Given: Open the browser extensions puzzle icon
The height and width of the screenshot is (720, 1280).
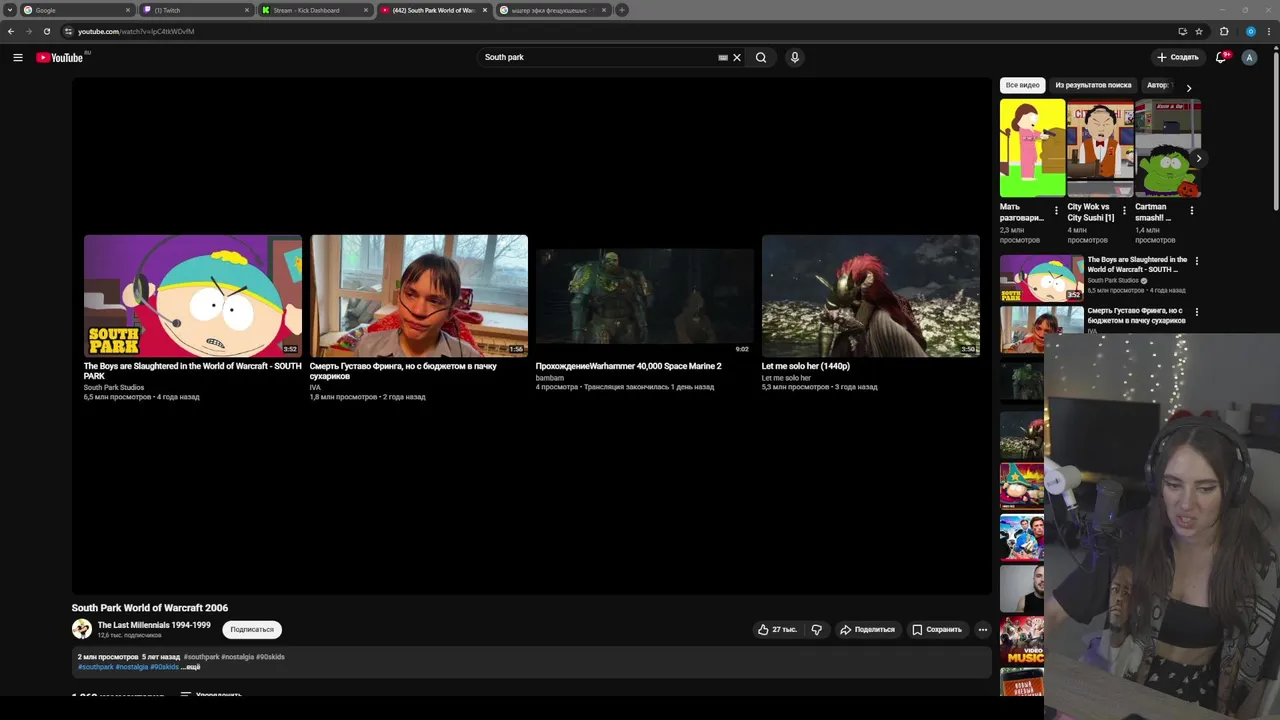Looking at the screenshot, I should [1224, 31].
